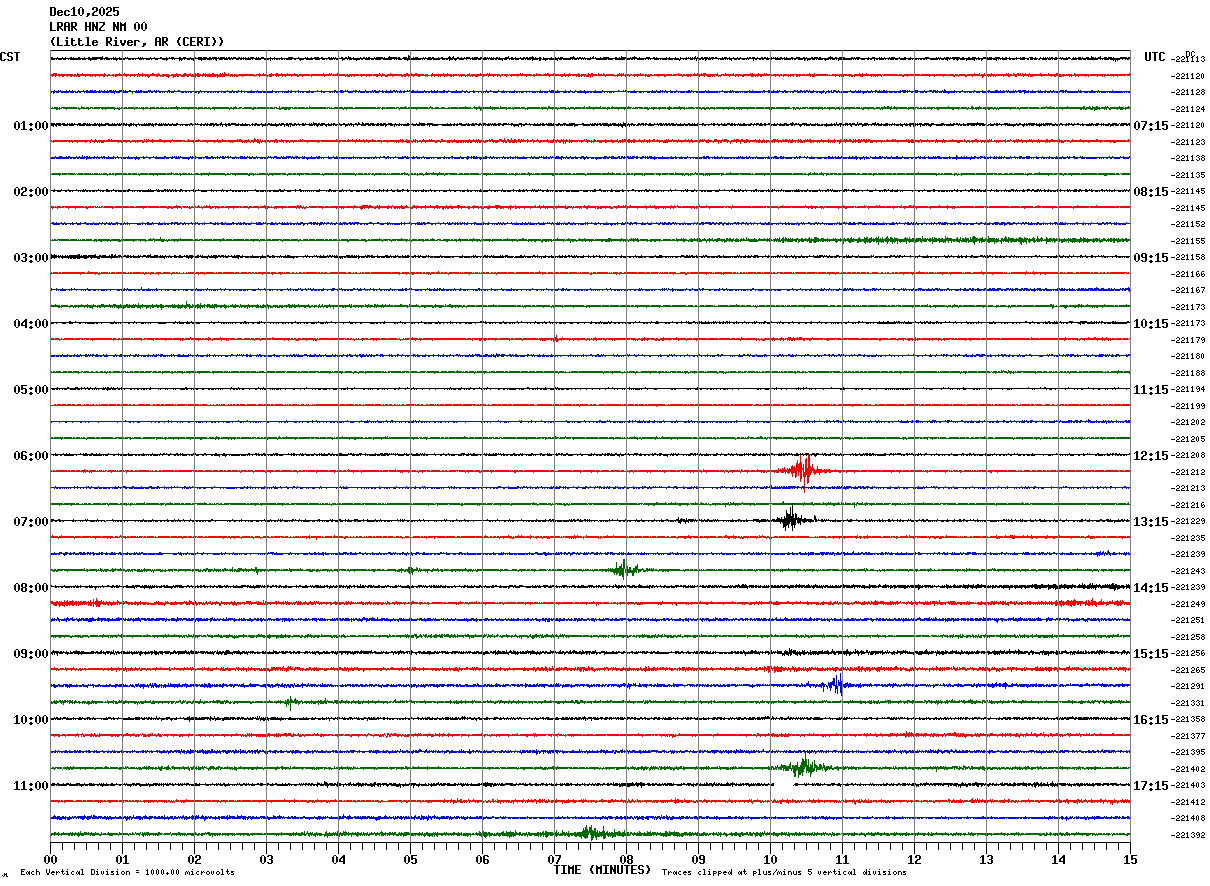Click the 17:15 UTC time label

click(x=1150, y=785)
